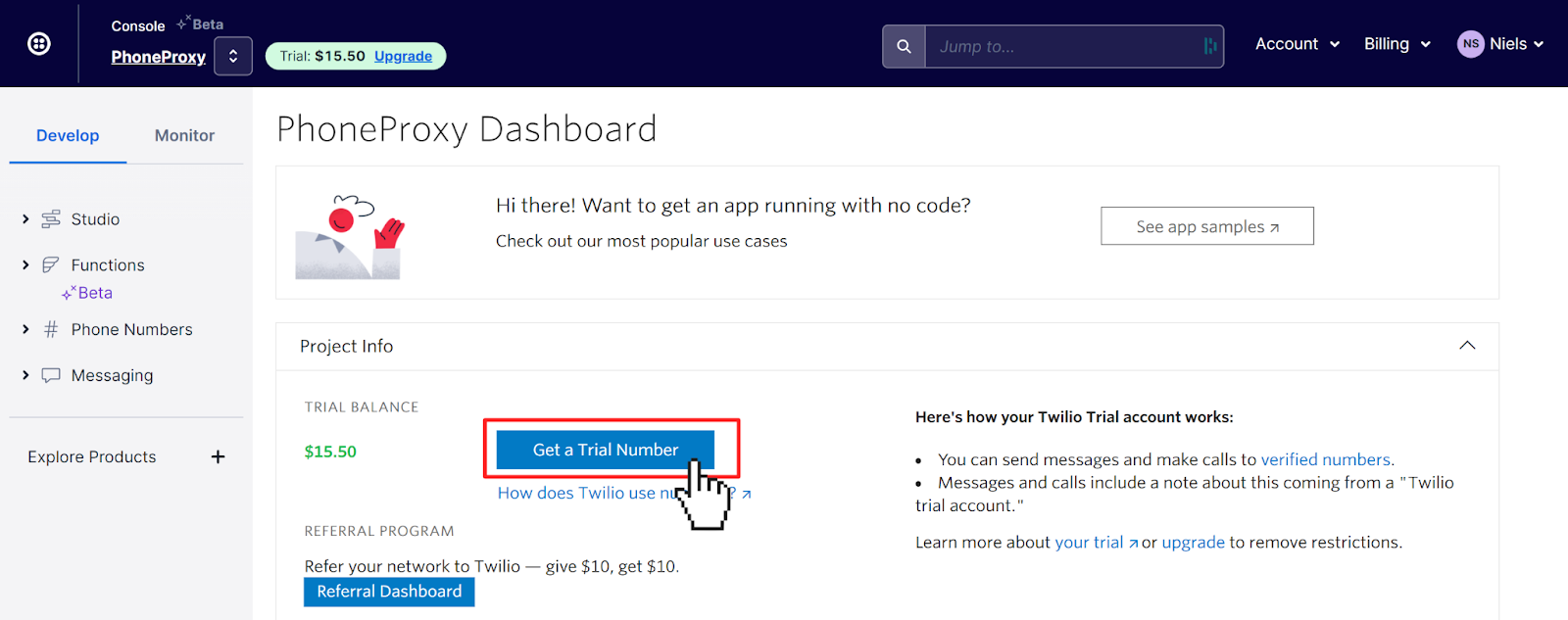Follow the verified numbers link
This screenshot has height=620, width=1568.
[1326, 459]
